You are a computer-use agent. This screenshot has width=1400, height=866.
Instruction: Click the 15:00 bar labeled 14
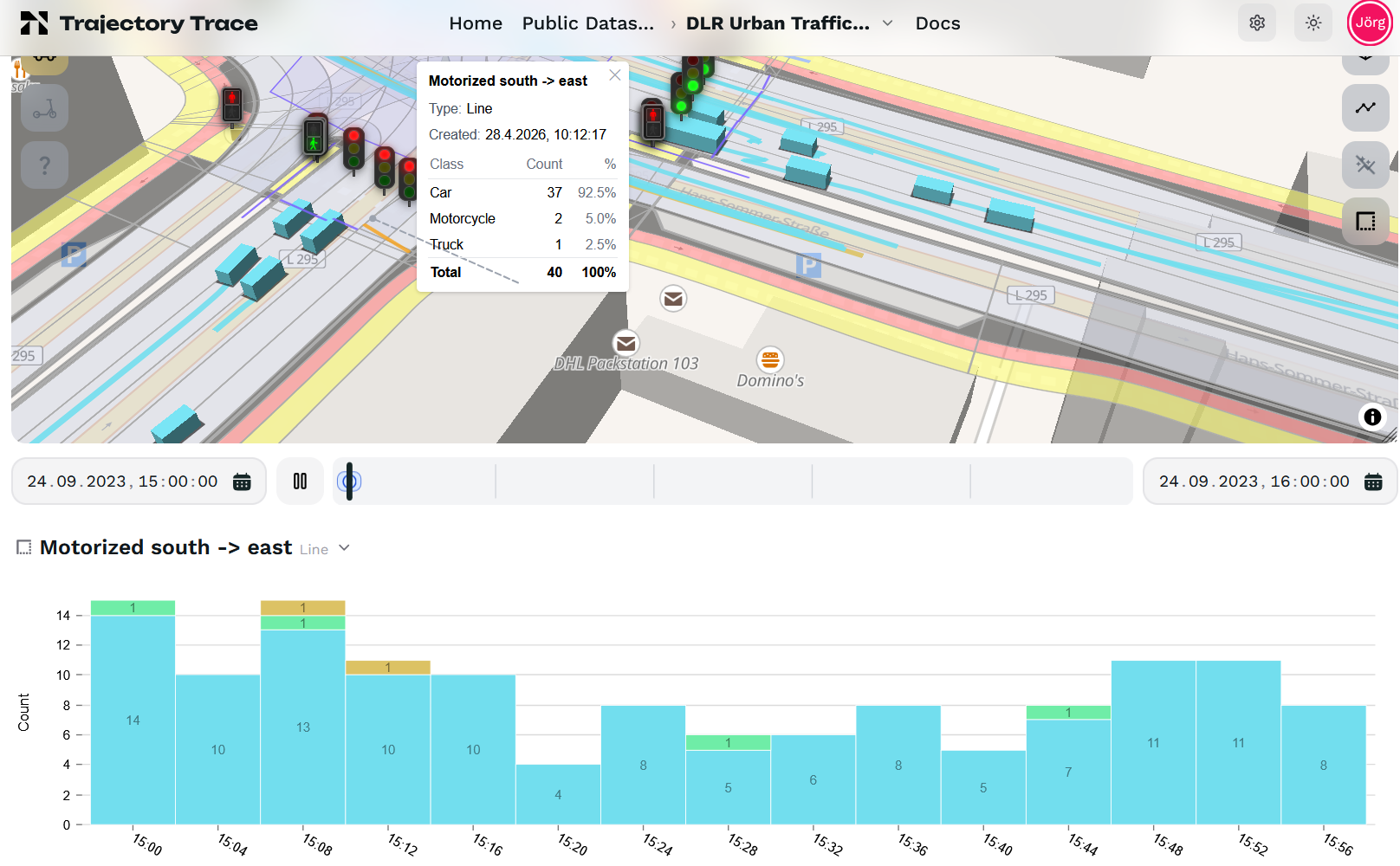click(133, 720)
